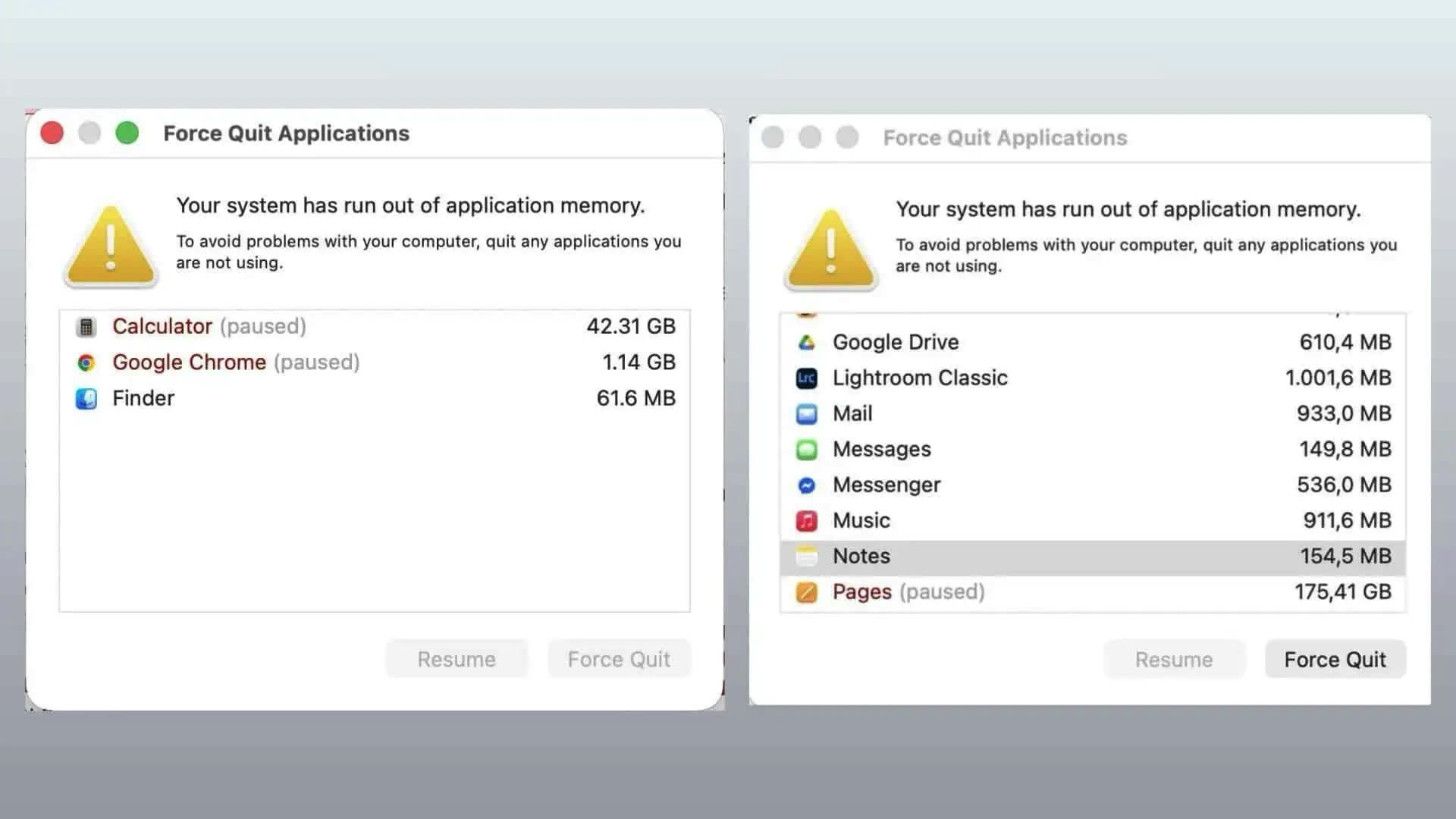
Task: Click the Google Drive app icon
Action: pos(806,343)
